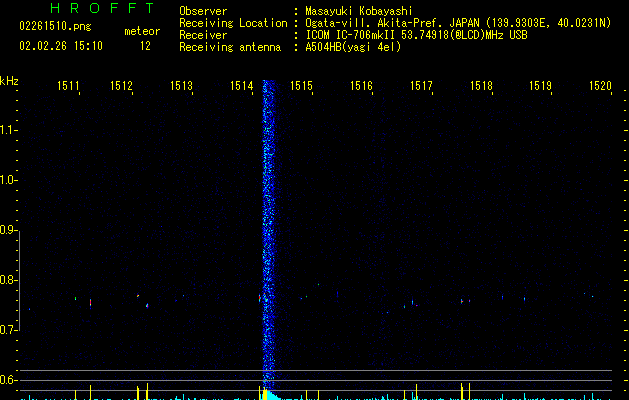Screen dimensions: 629x400
Task: Click the 0.9 frequency axis label
Action: (8, 230)
